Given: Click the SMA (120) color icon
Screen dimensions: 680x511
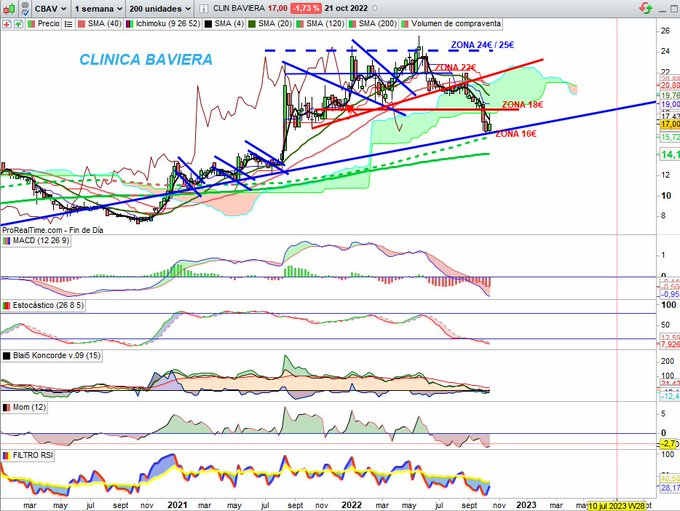Looking at the screenshot, I should (300, 24).
